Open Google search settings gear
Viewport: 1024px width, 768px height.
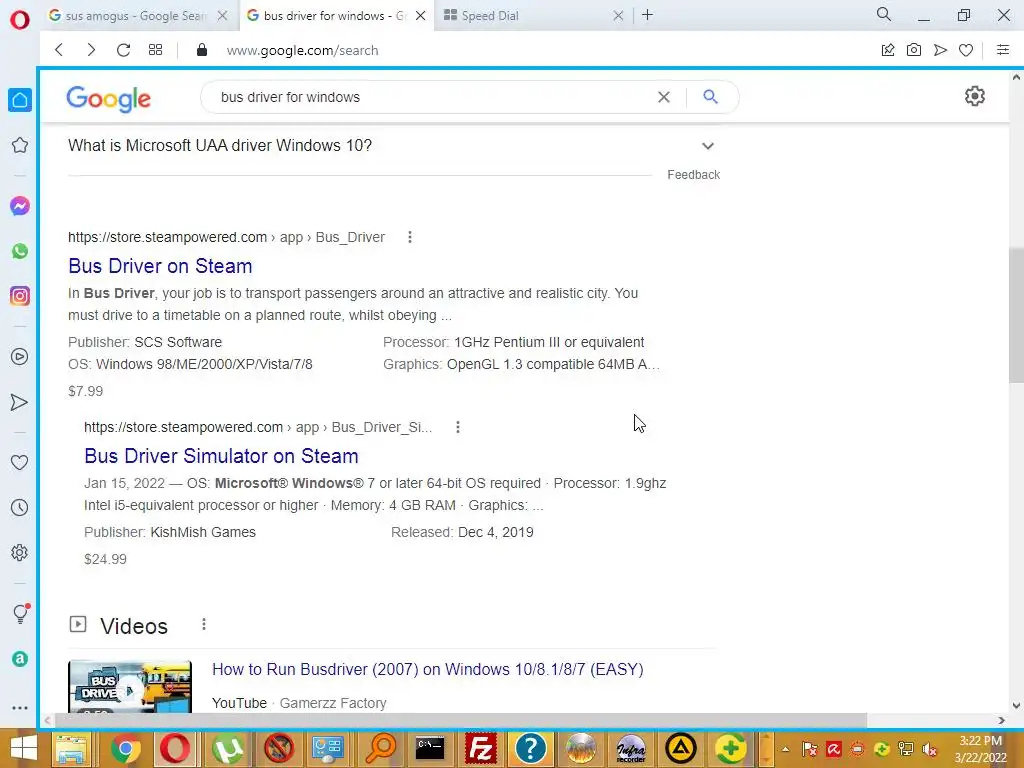point(974,97)
